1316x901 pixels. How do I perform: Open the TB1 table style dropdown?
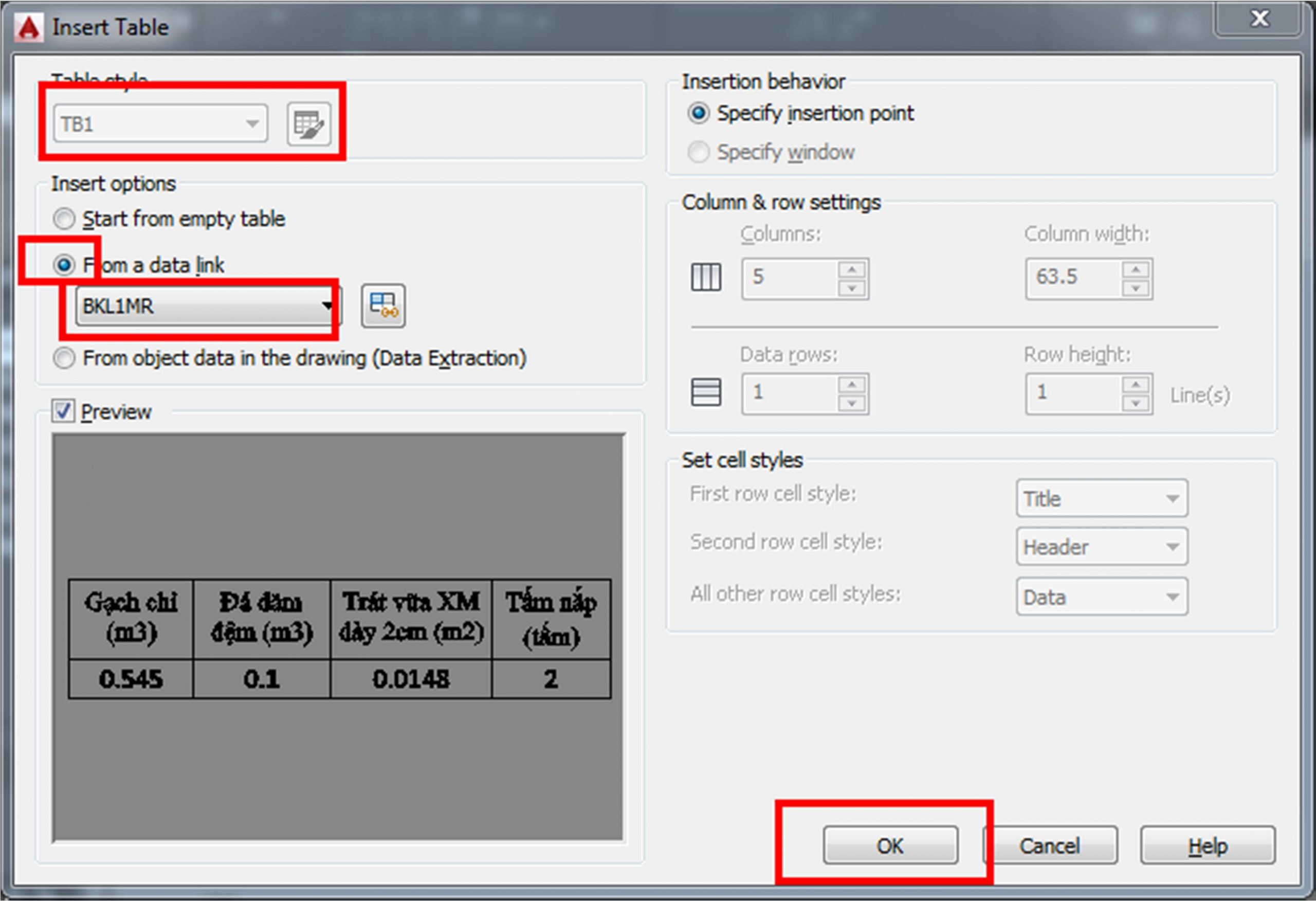[161, 123]
